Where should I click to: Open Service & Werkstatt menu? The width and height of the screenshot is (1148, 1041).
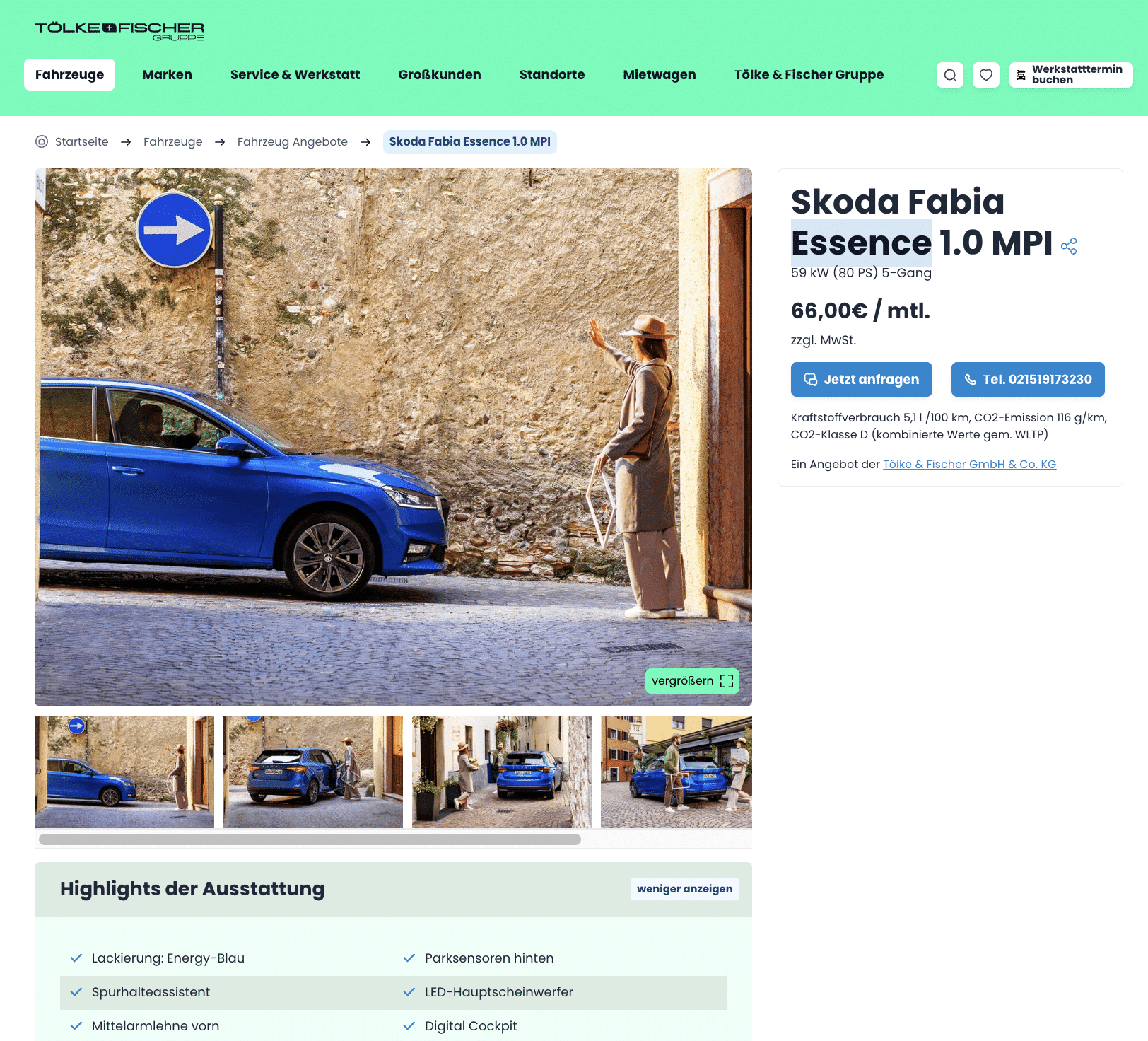[x=295, y=75]
